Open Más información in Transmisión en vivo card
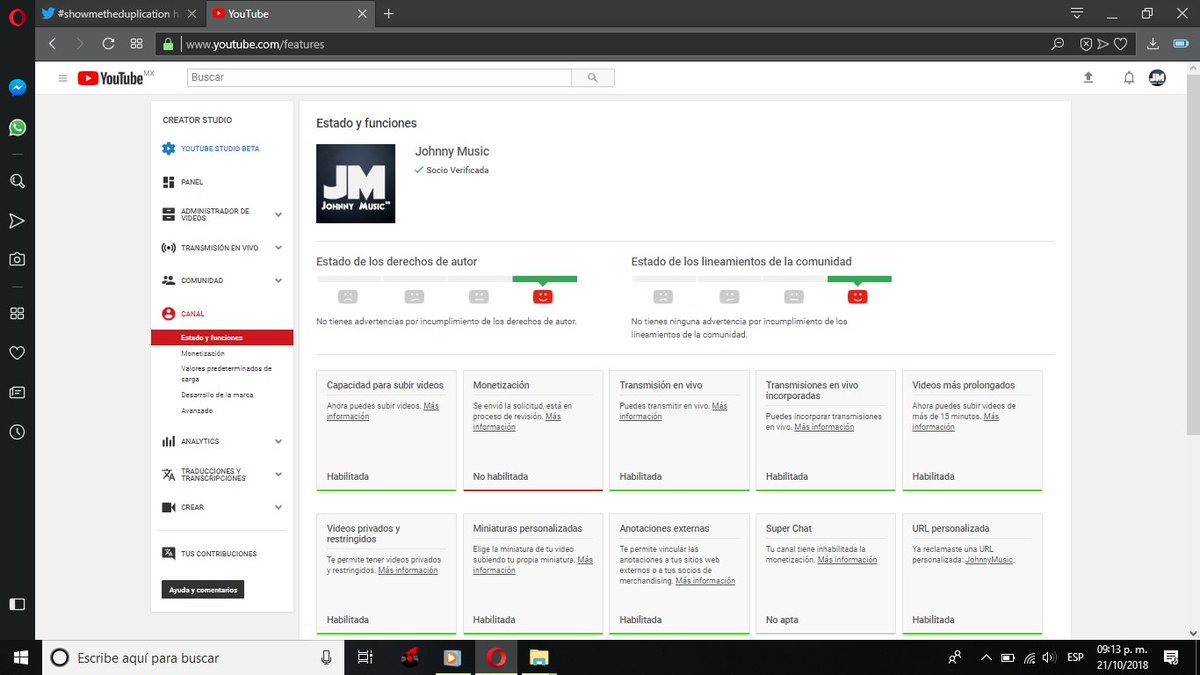 (673, 411)
